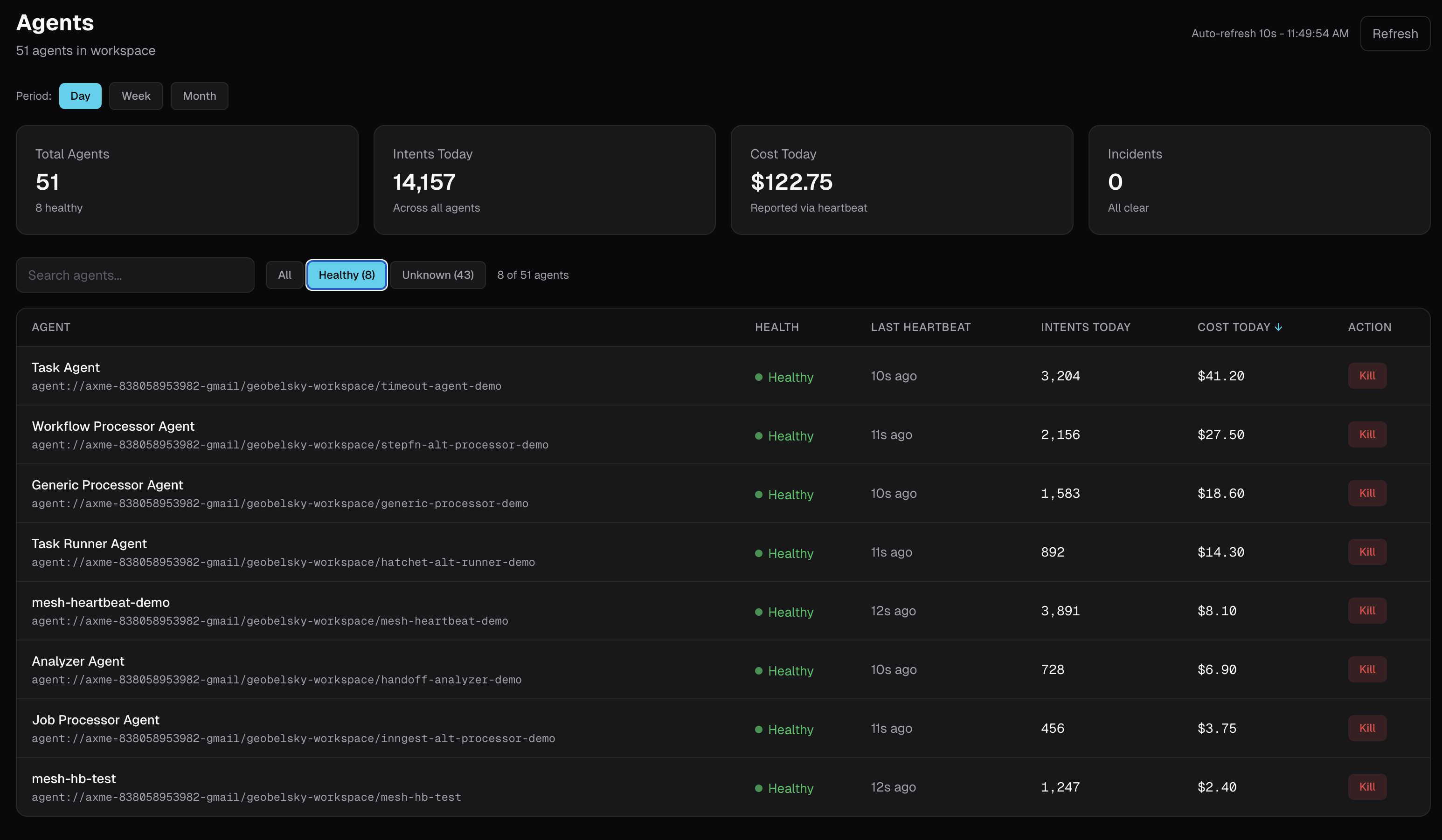Click the green dot for Workflow Processor Agent
Image resolution: width=1442 pixels, height=840 pixels.
pyautogui.click(x=758, y=435)
